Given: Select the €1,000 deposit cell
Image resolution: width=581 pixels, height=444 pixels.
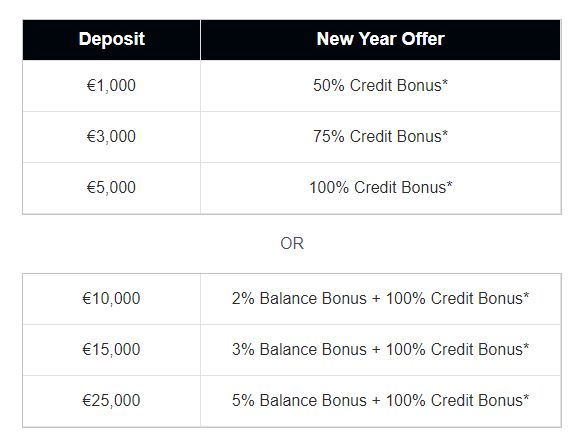Looking at the screenshot, I should pos(112,86).
